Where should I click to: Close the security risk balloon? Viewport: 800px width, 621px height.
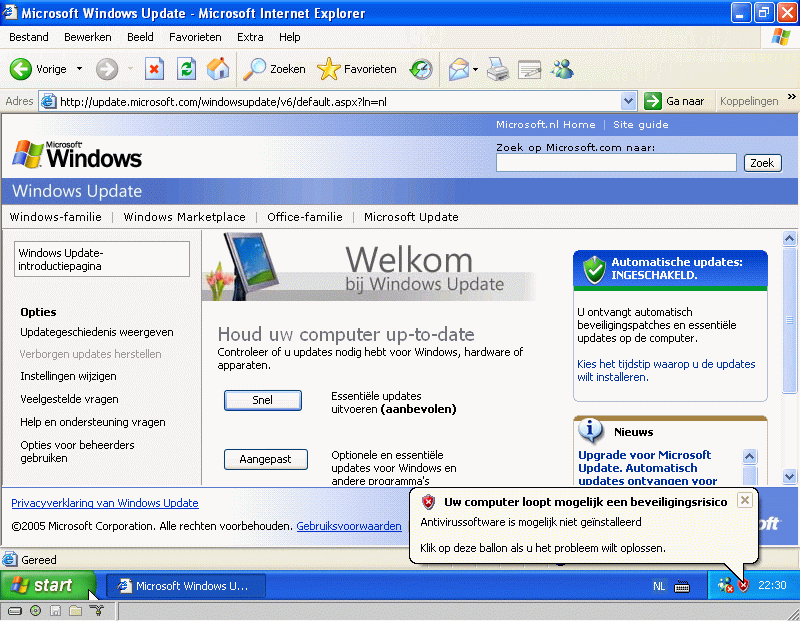pos(745,500)
